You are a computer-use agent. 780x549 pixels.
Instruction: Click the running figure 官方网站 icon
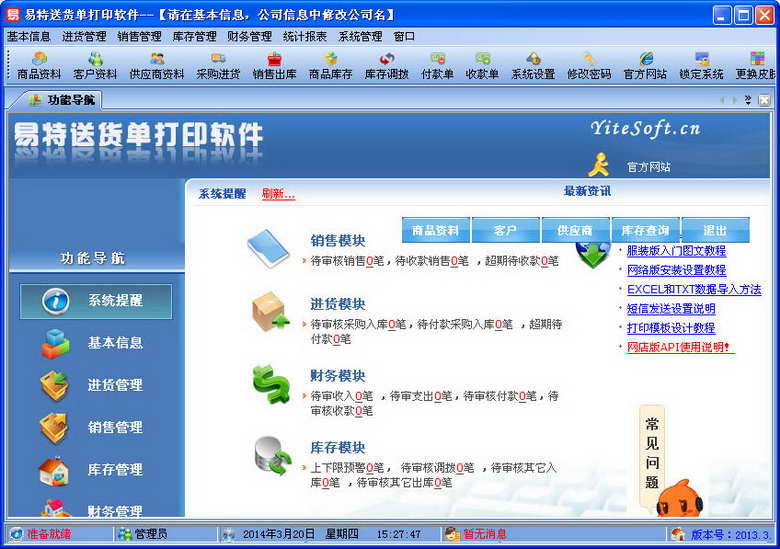pos(599,165)
